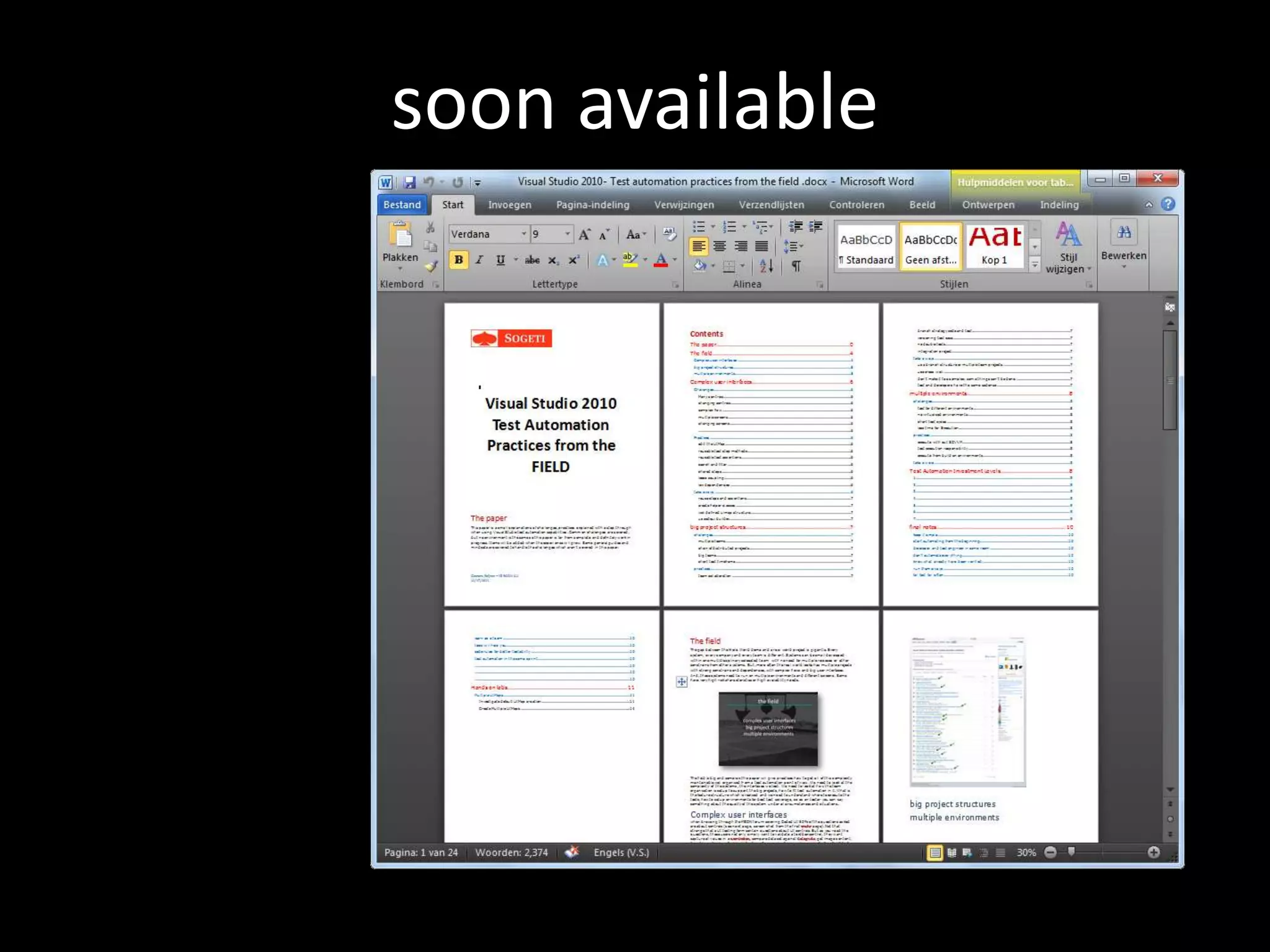
Task: Click the zoom slider handle
Action: click(1071, 852)
